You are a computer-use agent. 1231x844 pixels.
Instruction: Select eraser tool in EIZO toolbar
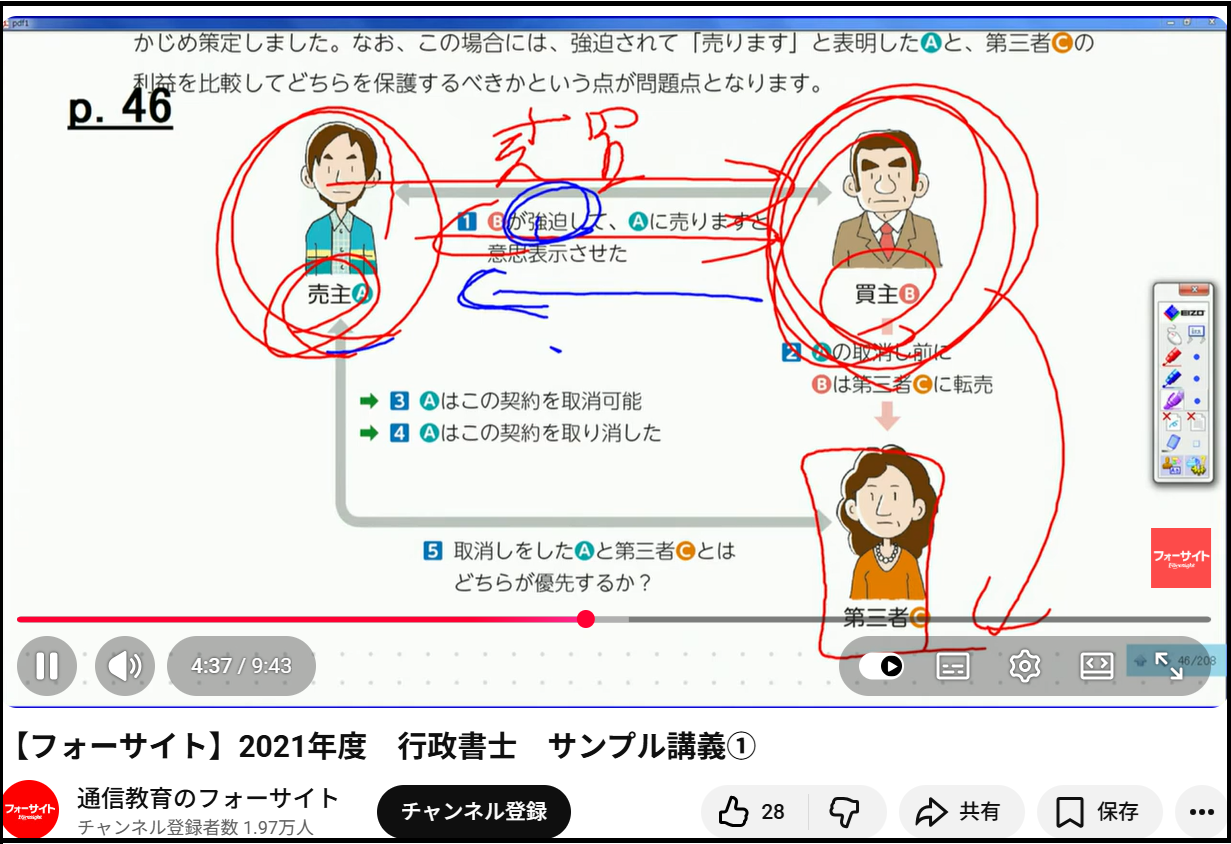pyautogui.click(x=1172, y=441)
